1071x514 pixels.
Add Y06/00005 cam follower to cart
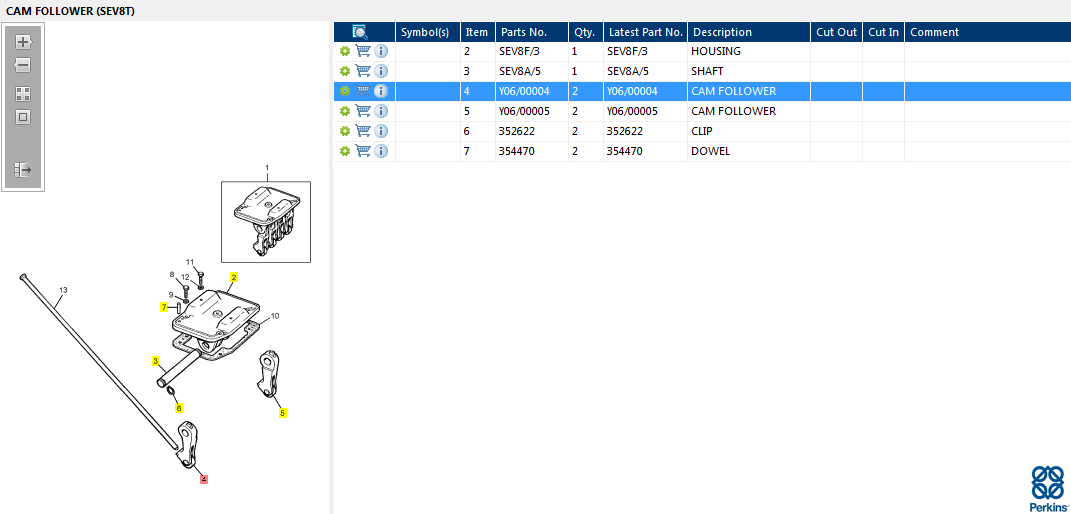[x=363, y=111]
